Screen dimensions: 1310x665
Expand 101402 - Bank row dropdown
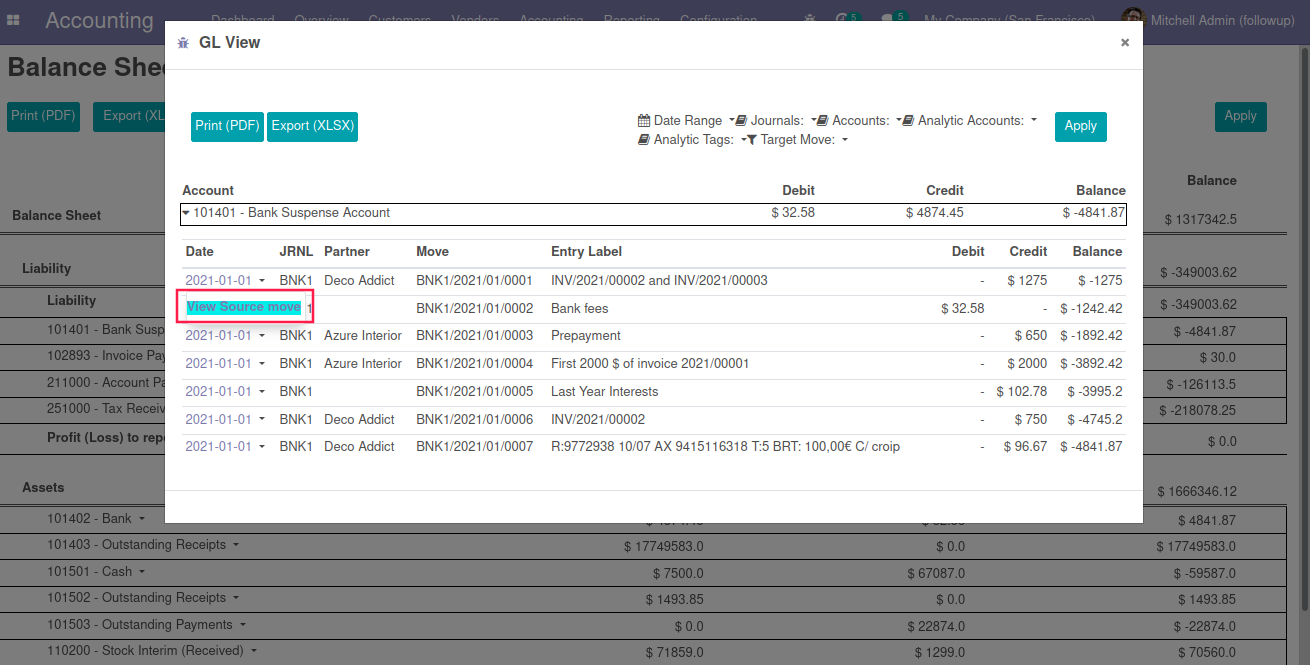click(142, 520)
